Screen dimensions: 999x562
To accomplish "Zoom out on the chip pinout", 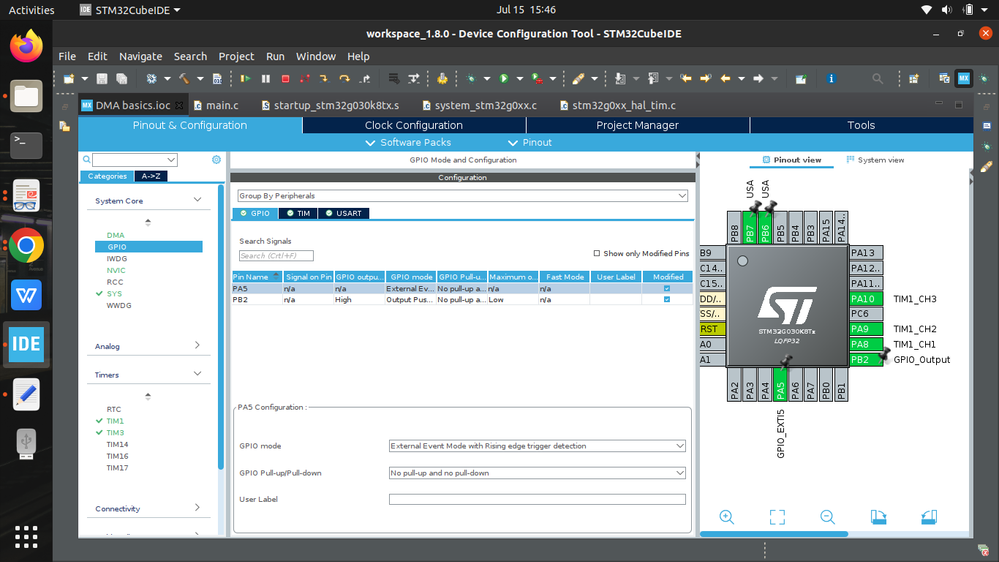I will [827, 517].
